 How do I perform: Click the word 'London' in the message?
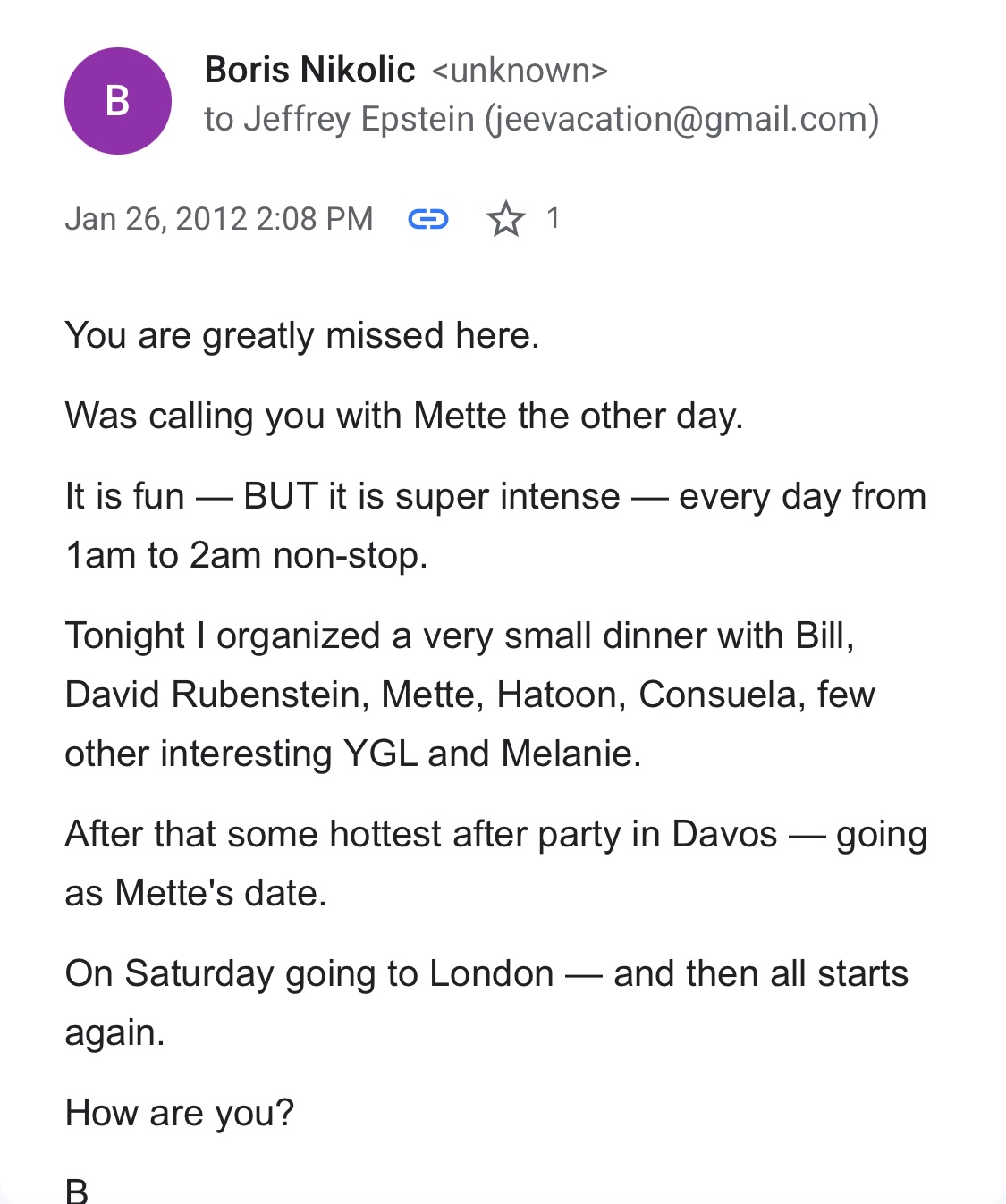[x=491, y=973]
